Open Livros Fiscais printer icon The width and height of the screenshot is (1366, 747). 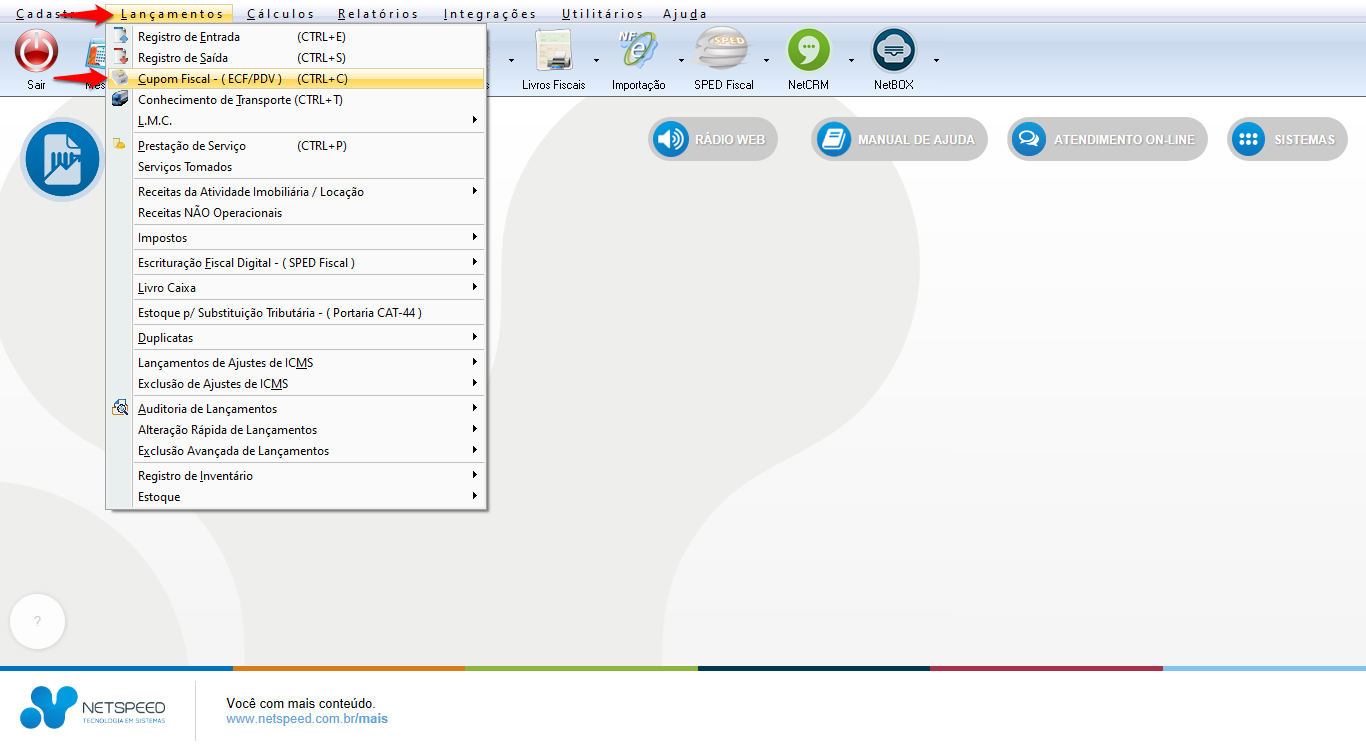552,51
